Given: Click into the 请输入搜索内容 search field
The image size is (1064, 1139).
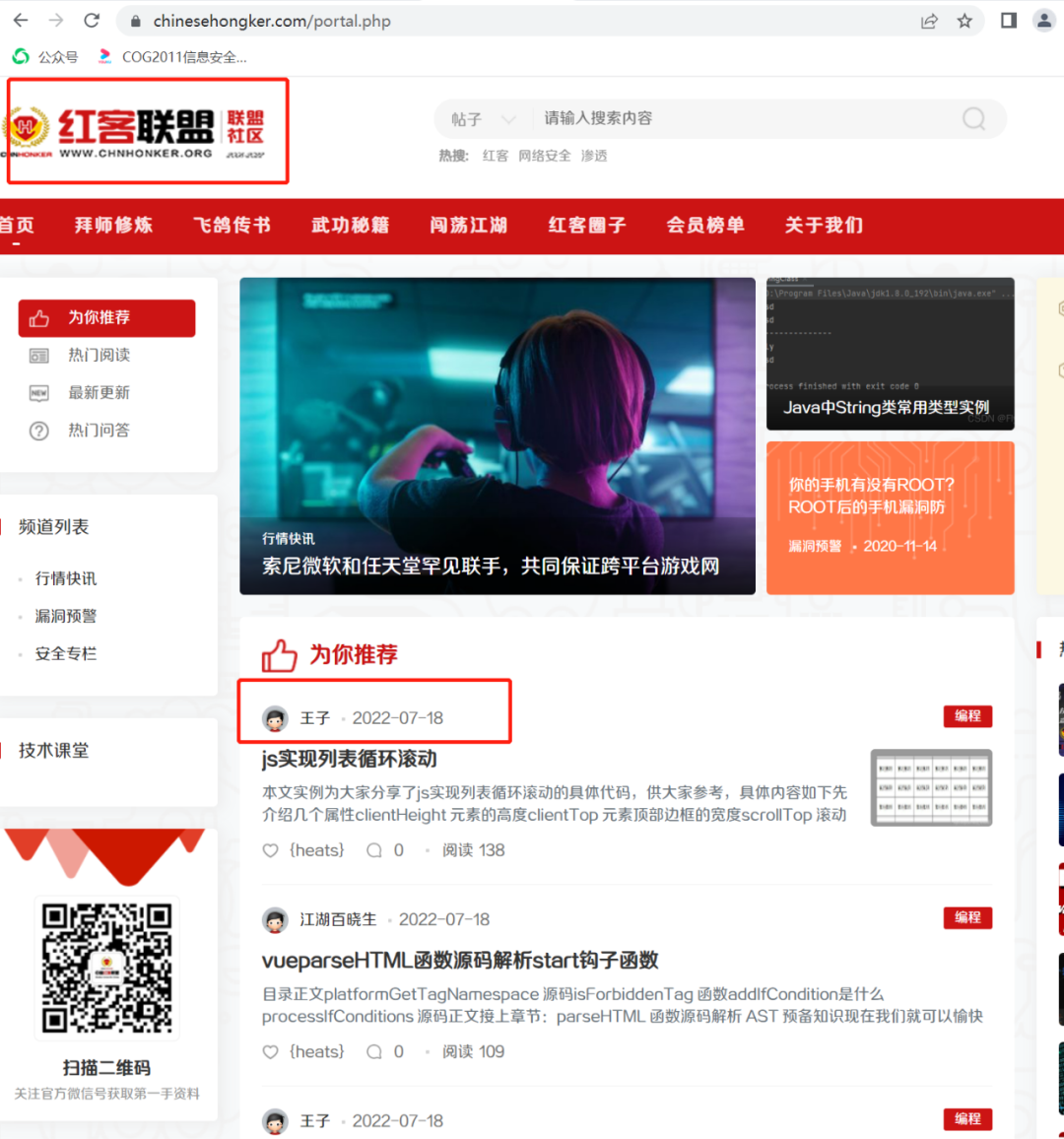Looking at the screenshot, I should point(739,119).
